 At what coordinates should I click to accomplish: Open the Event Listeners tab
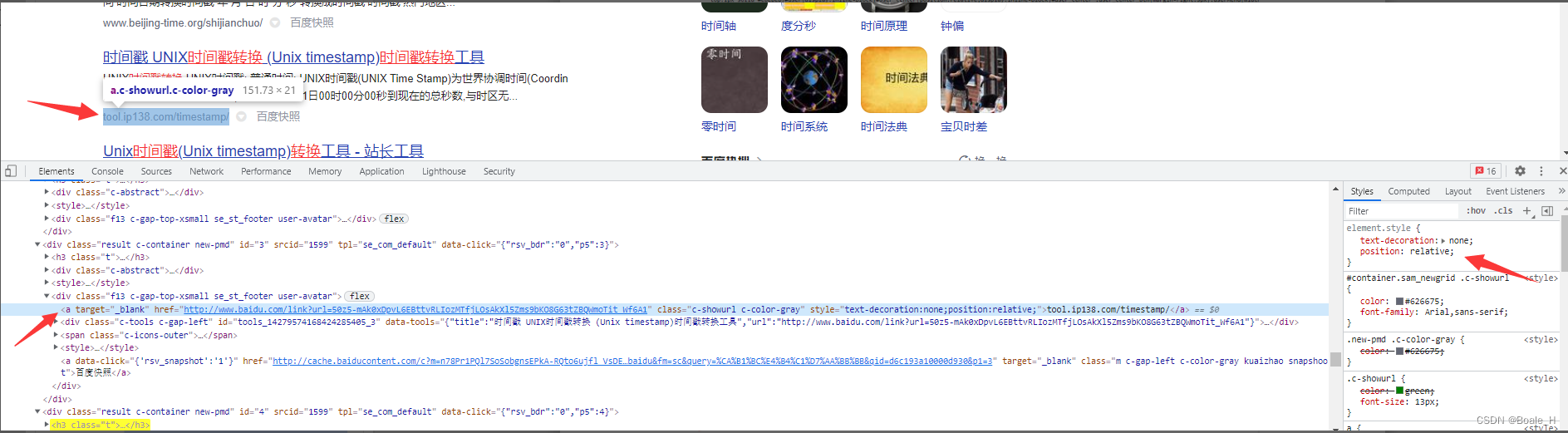[x=1515, y=191]
